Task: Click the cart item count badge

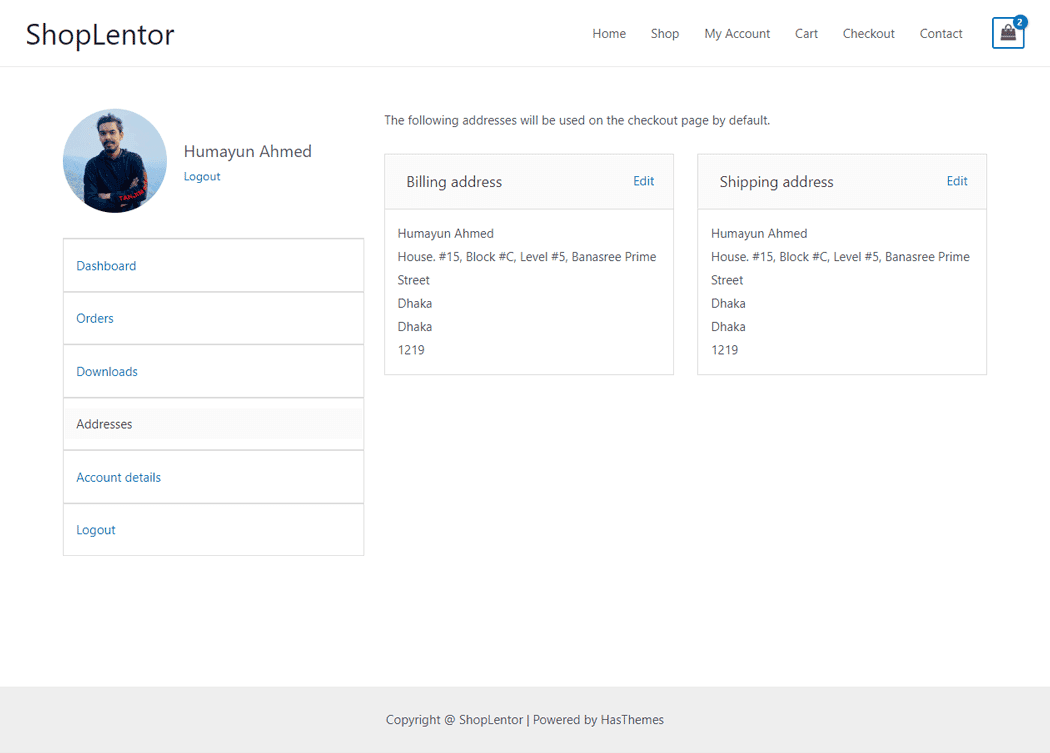Action: 1020,22
